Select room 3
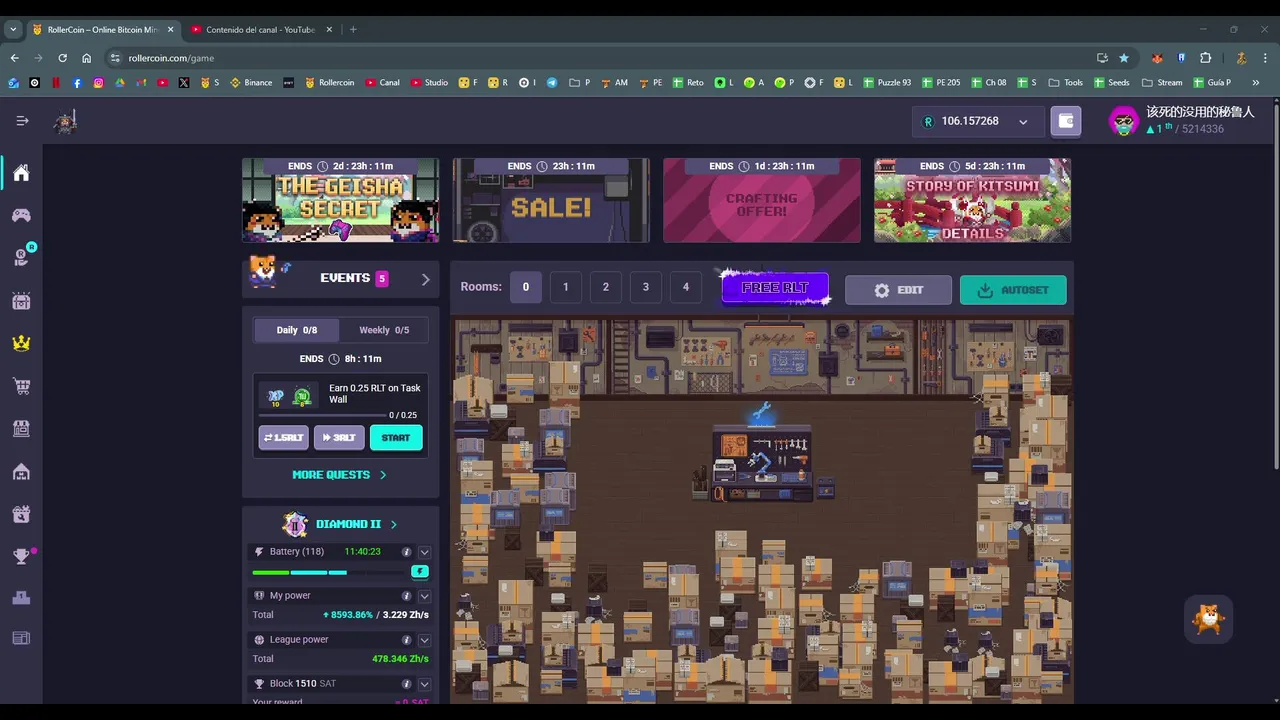Image resolution: width=1280 pixels, height=720 pixels. [x=646, y=287]
